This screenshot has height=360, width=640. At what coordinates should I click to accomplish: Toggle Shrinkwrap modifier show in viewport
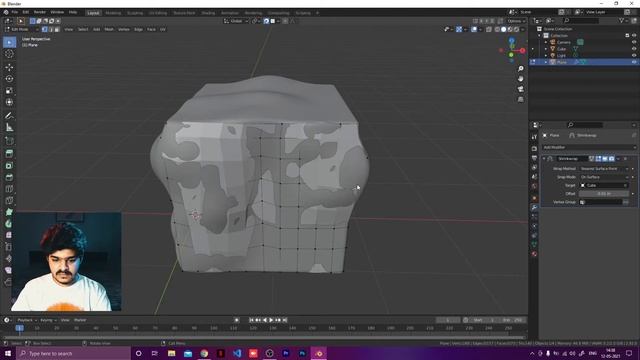(x=605, y=158)
